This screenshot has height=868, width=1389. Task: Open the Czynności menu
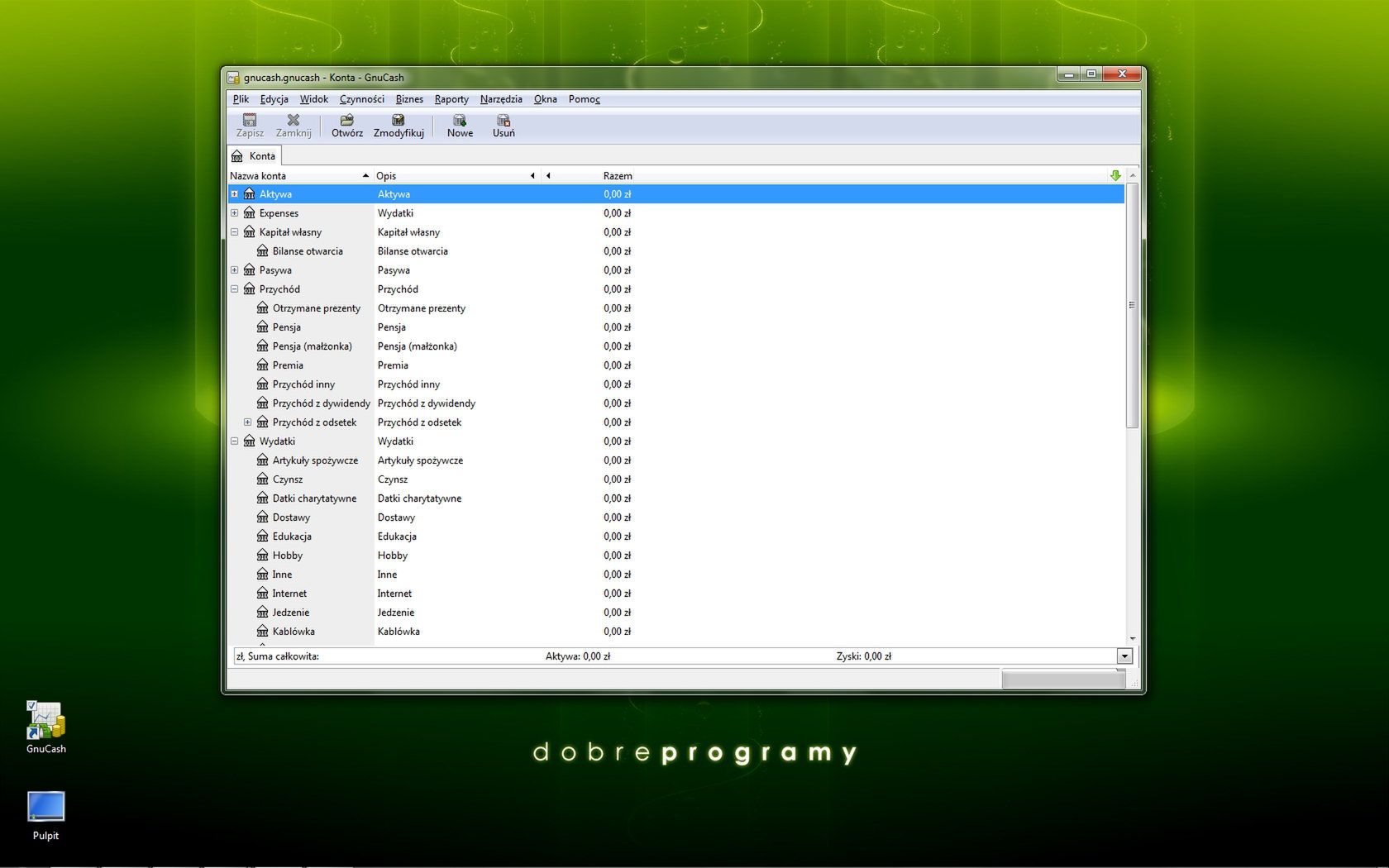[x=361, y=99]
